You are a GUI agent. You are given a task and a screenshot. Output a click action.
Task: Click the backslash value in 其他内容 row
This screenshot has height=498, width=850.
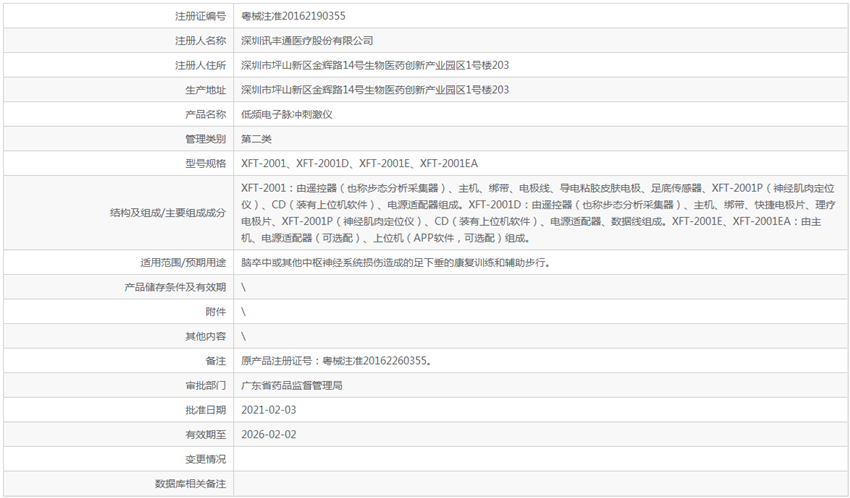pos(243,337)
